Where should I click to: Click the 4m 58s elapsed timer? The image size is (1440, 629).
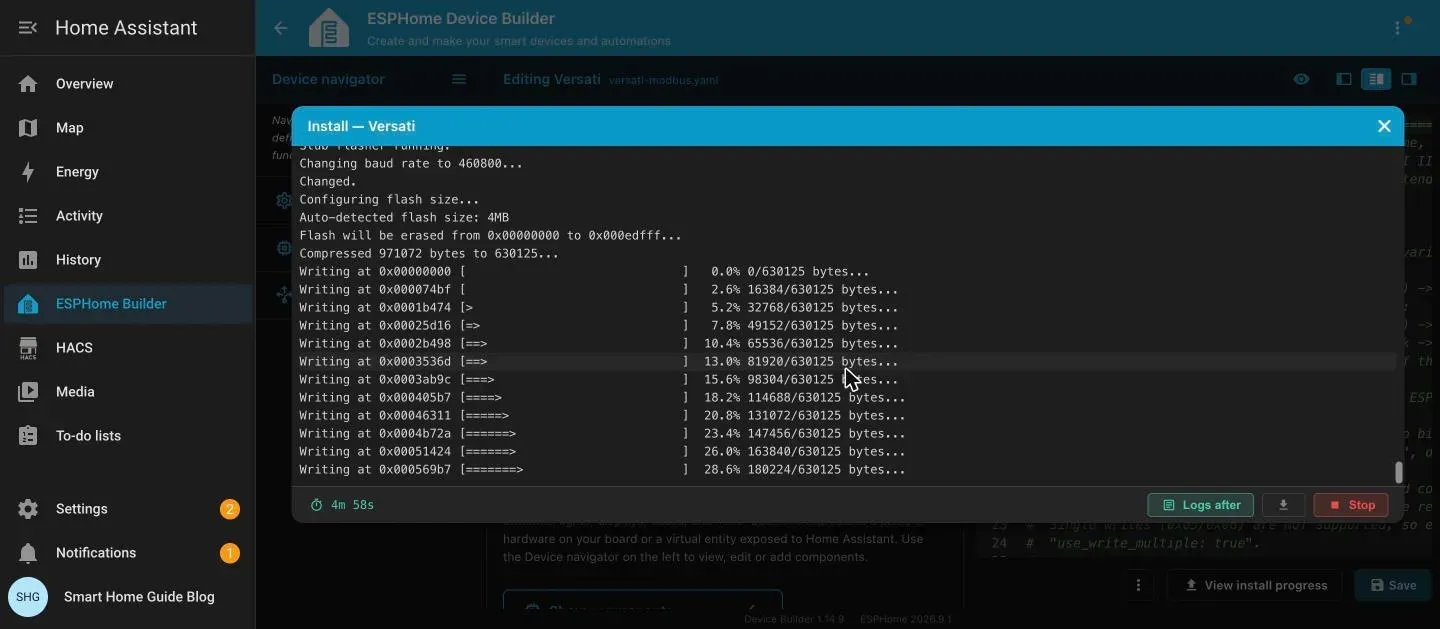[x=342, y=505]
